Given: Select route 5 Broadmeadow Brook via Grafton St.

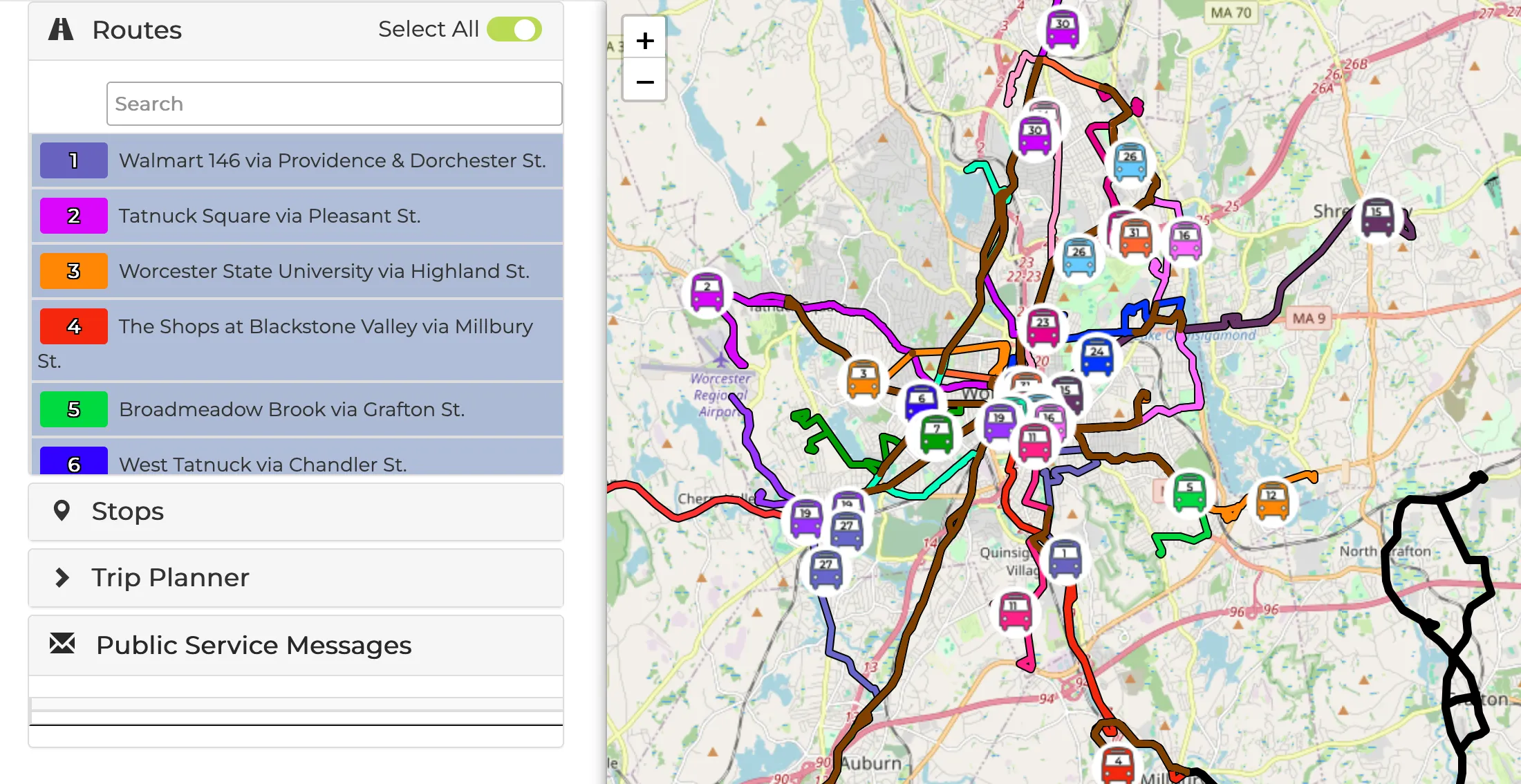Looking at the screenshot, I should pos(297,409).
